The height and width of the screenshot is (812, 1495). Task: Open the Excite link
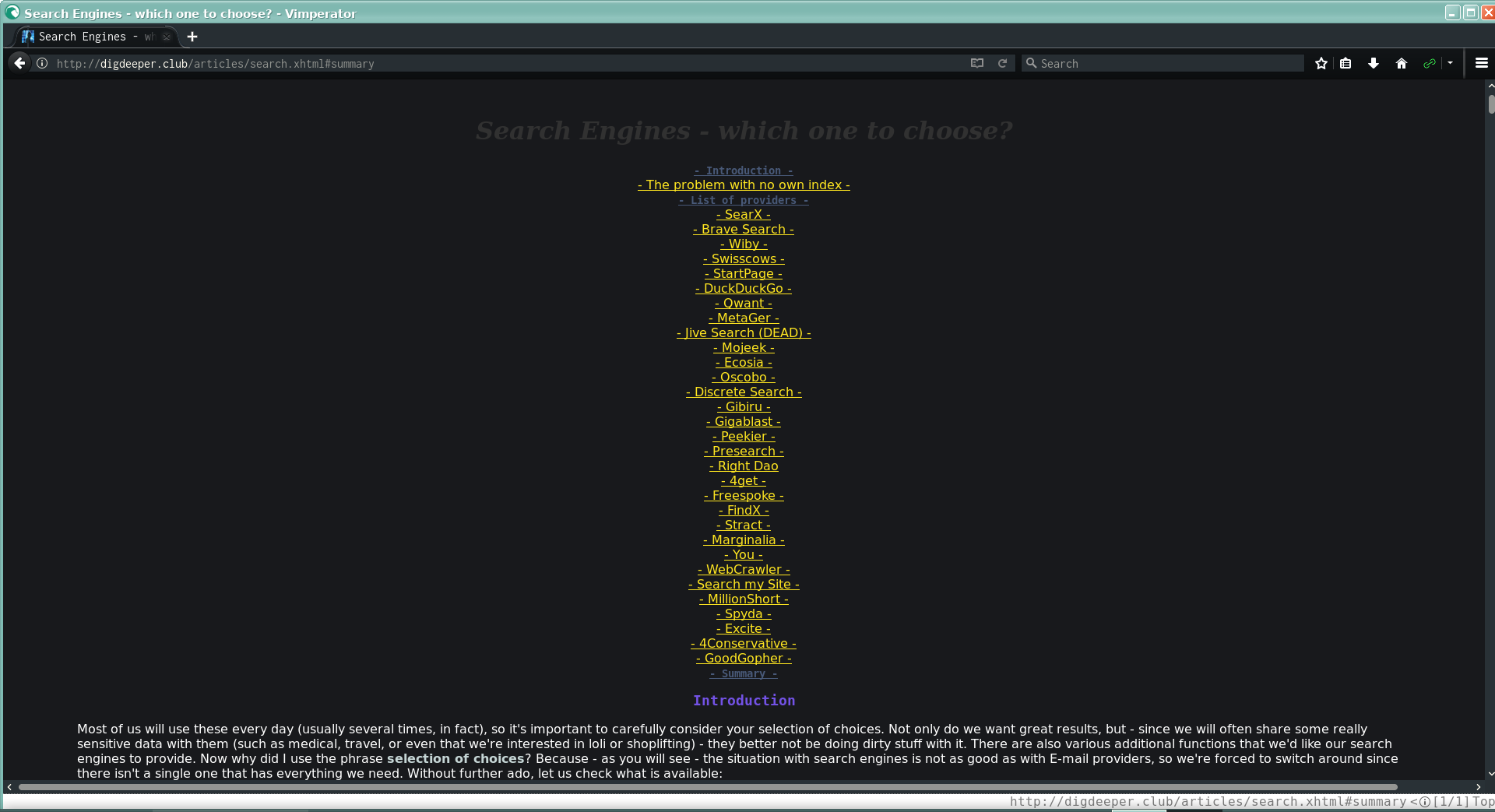744,628
